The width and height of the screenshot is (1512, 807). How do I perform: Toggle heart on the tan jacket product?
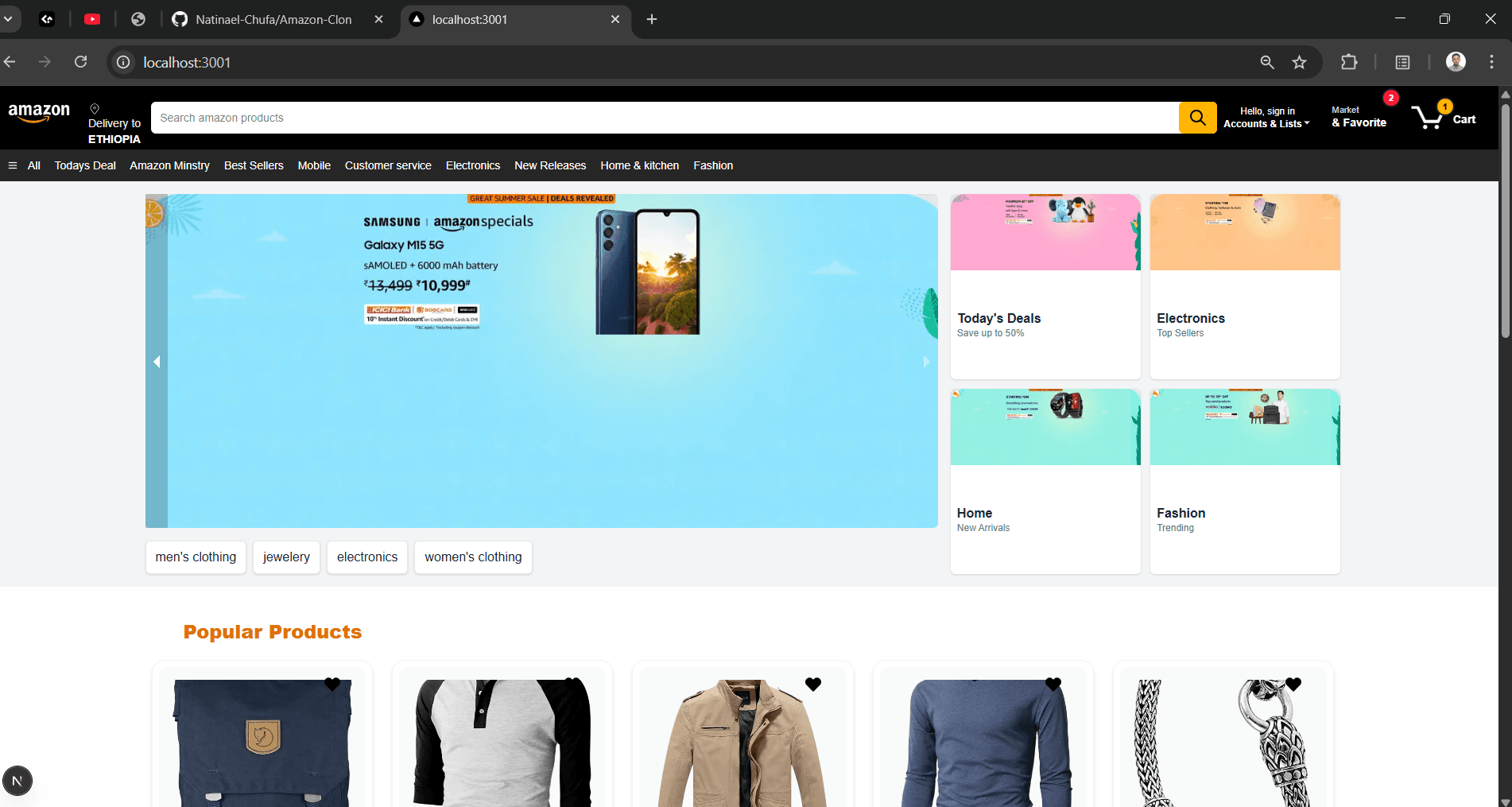[x=812, y=684]
